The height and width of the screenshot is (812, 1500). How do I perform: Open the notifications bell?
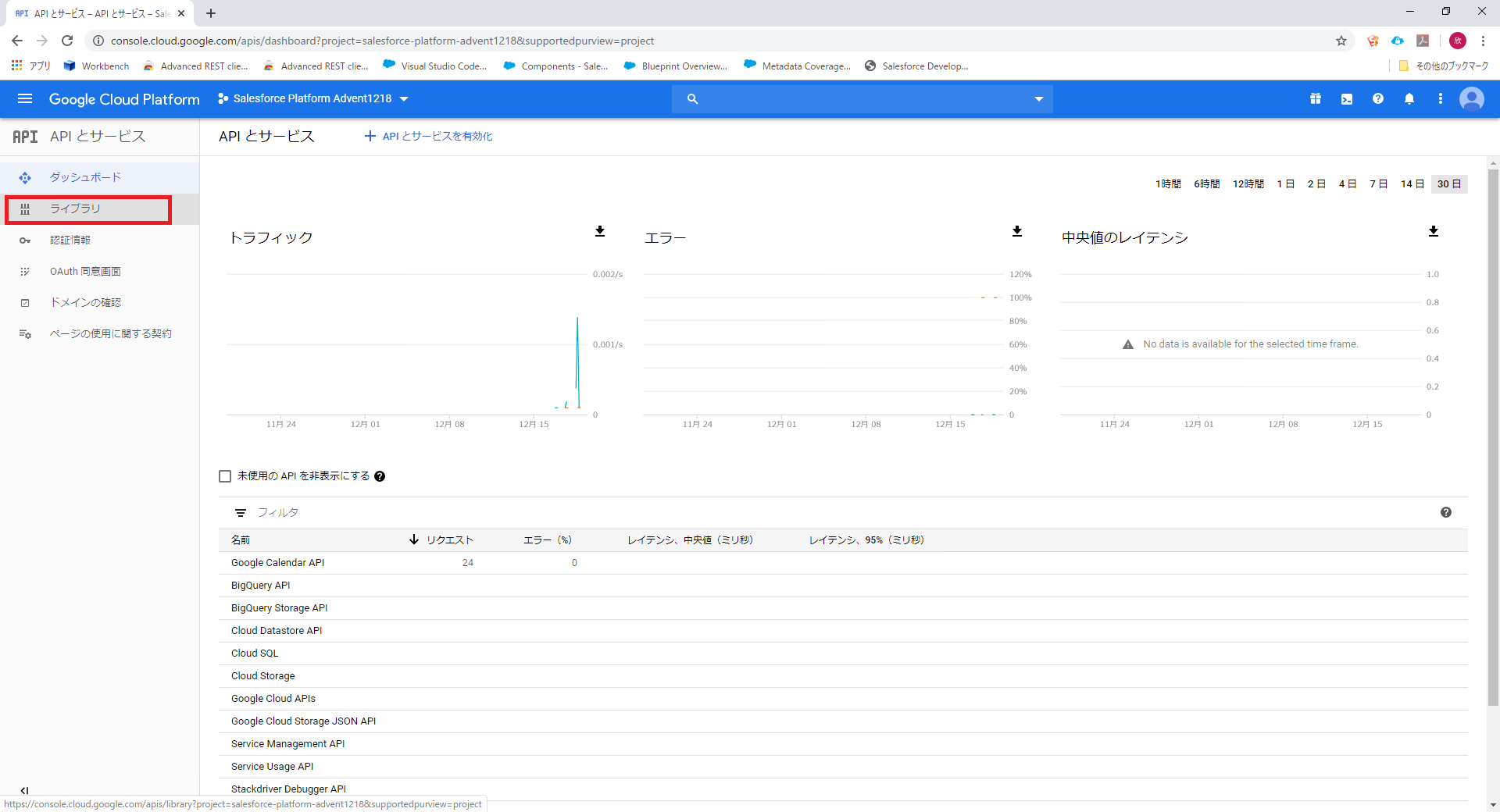click(x=1409, y=98)
